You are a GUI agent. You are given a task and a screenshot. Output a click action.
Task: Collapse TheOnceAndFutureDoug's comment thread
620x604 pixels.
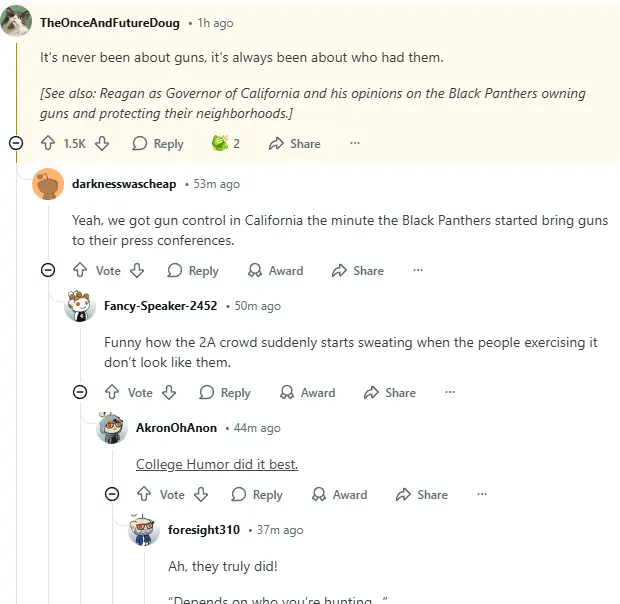tap(16, 143)
